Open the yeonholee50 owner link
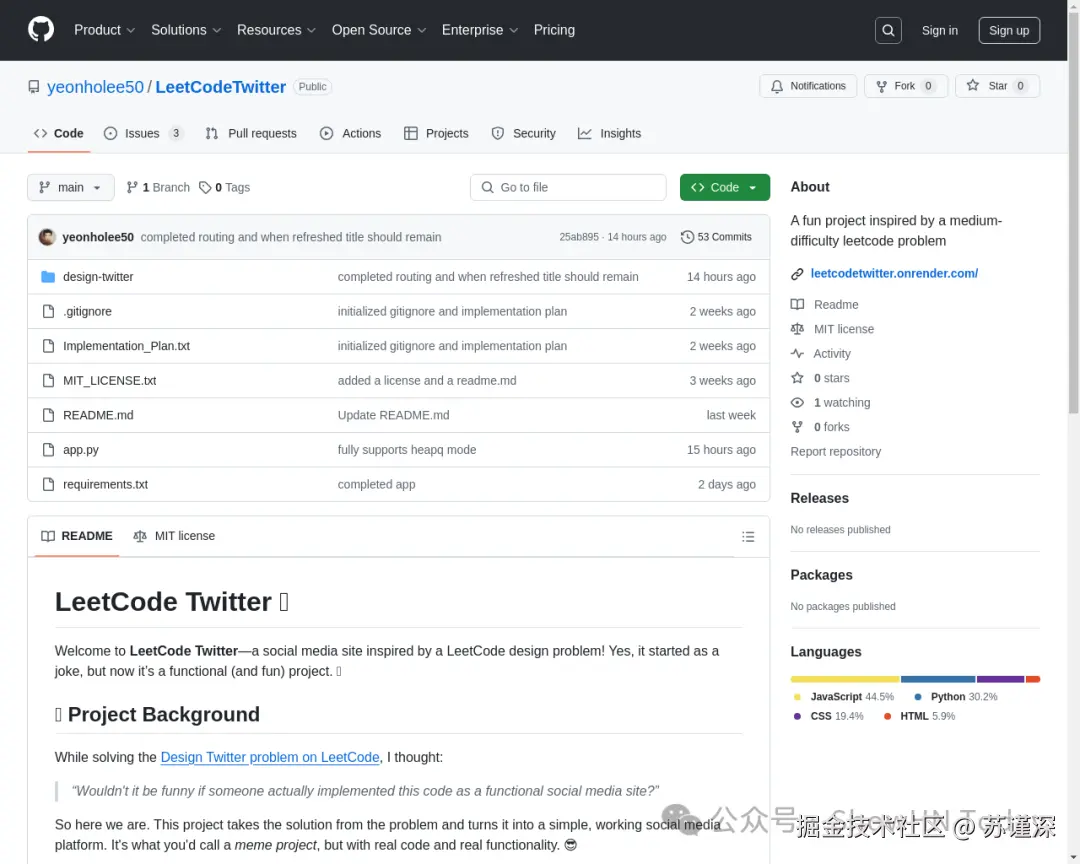 pos(95,87)
